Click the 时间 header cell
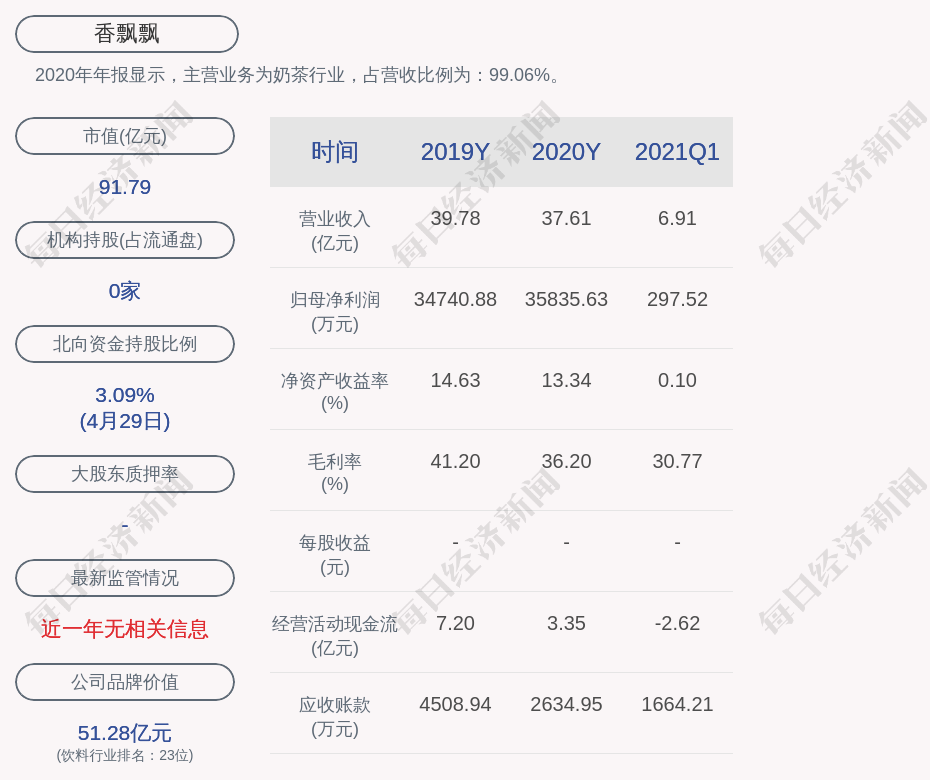 tap(335, 152)
